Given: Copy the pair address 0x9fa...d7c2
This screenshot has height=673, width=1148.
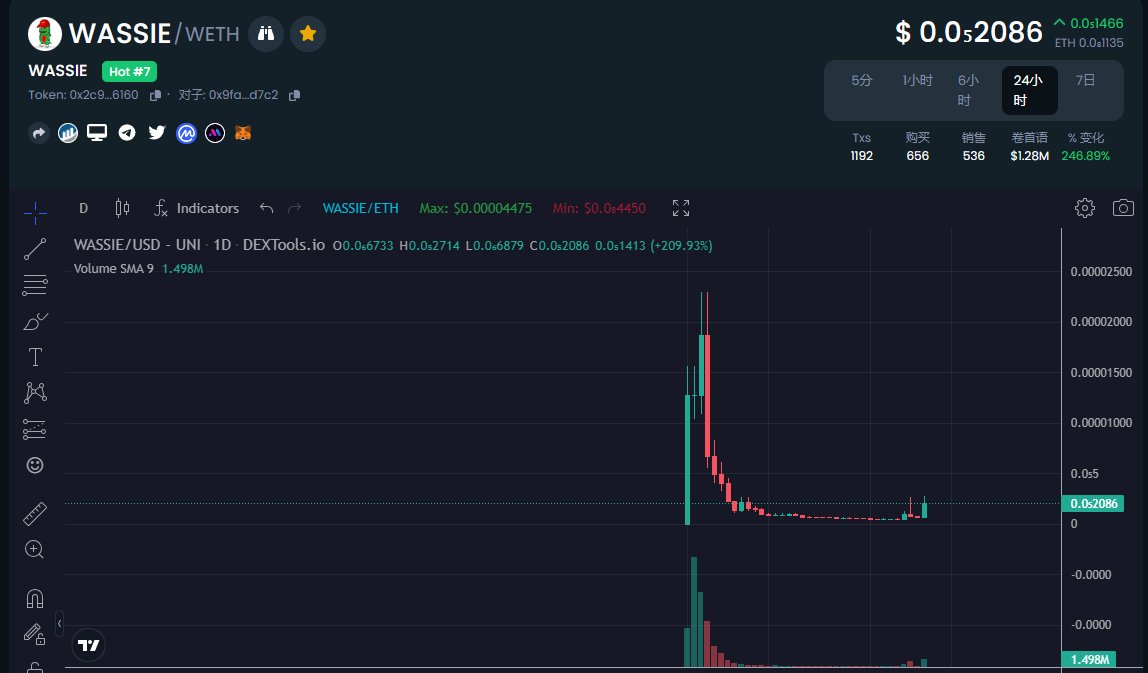Looking at the screenshot, I should pos(294,95).
